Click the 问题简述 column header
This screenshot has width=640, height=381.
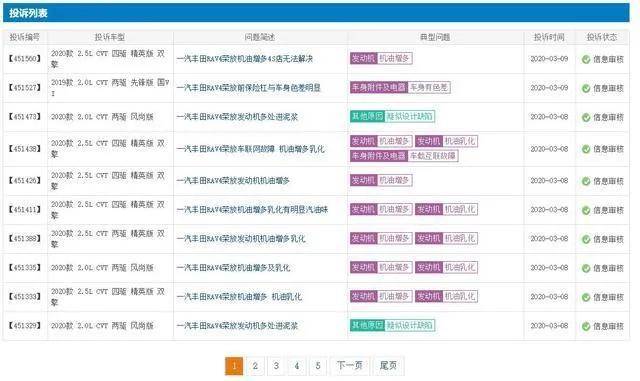[x=260, y=37]
